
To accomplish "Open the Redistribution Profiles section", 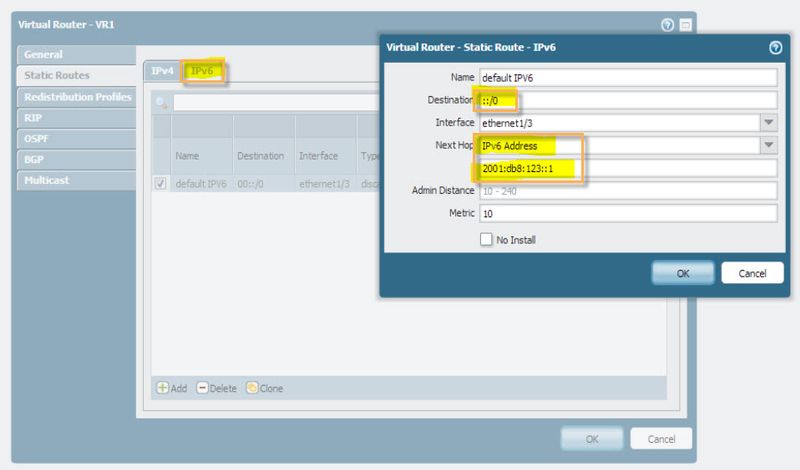I will point(77,97).
